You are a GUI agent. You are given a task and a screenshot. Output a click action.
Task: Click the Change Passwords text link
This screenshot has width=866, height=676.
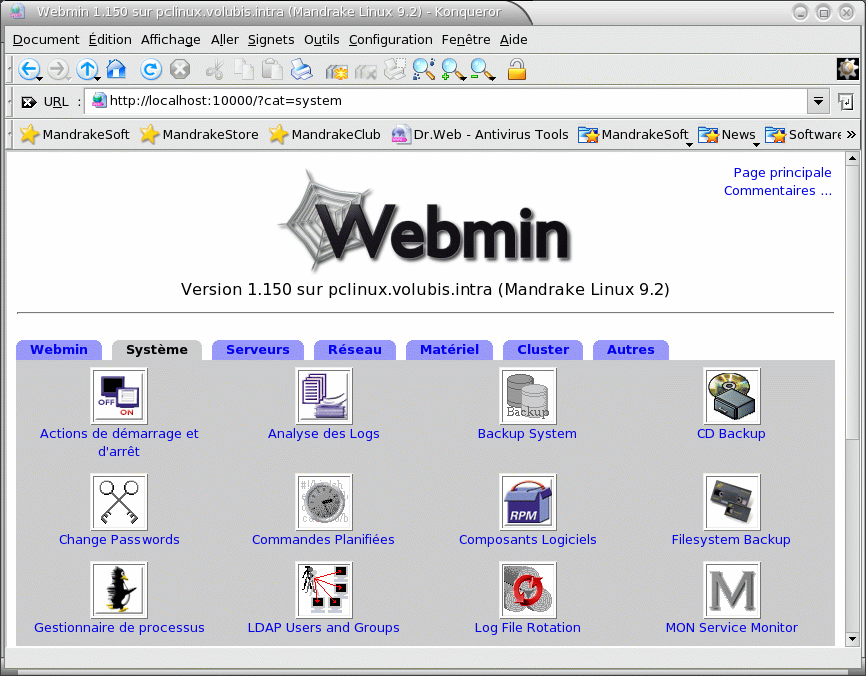(x=119, y=540)
